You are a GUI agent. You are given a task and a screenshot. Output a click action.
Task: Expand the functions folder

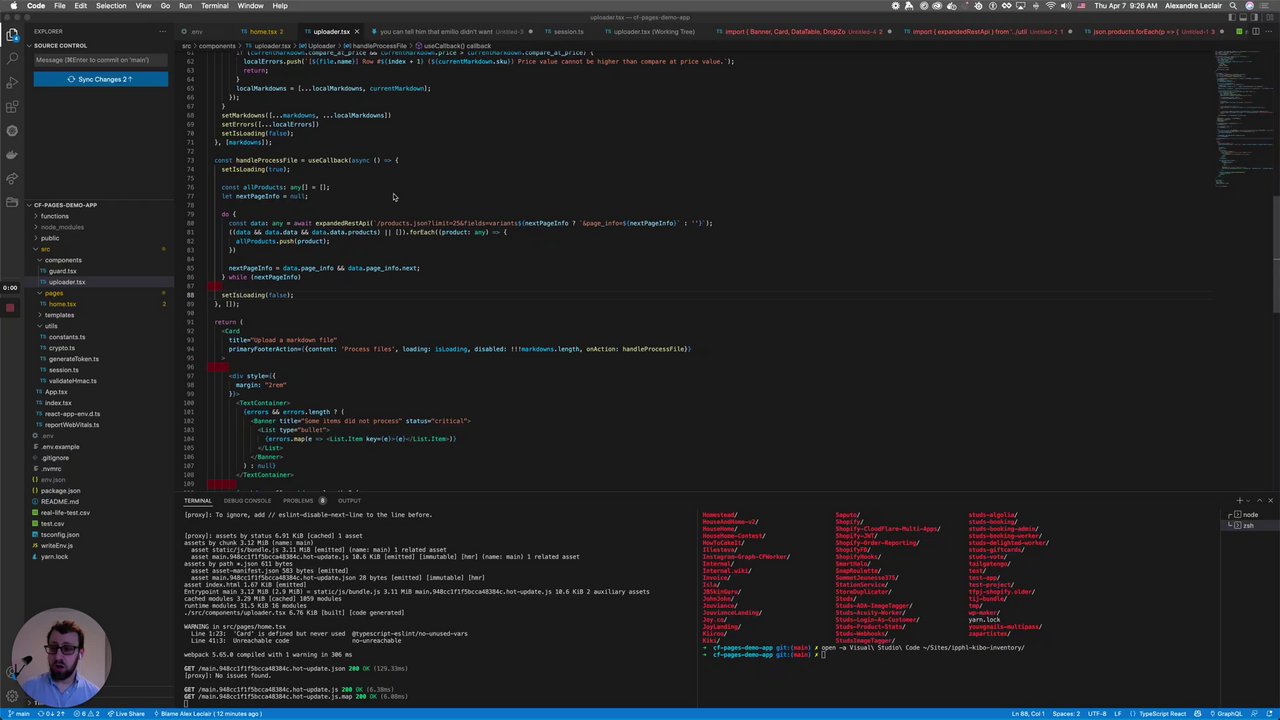tap(55, 216)
